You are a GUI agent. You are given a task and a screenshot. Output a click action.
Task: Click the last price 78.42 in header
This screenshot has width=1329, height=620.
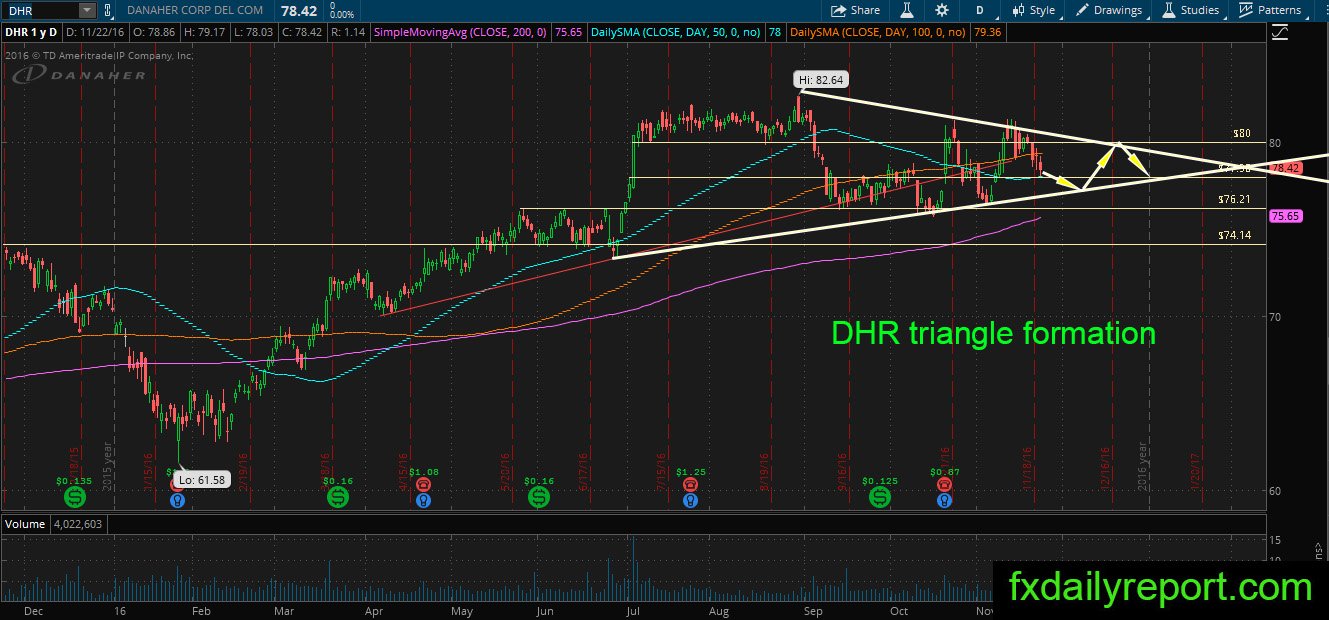point(300,9)
